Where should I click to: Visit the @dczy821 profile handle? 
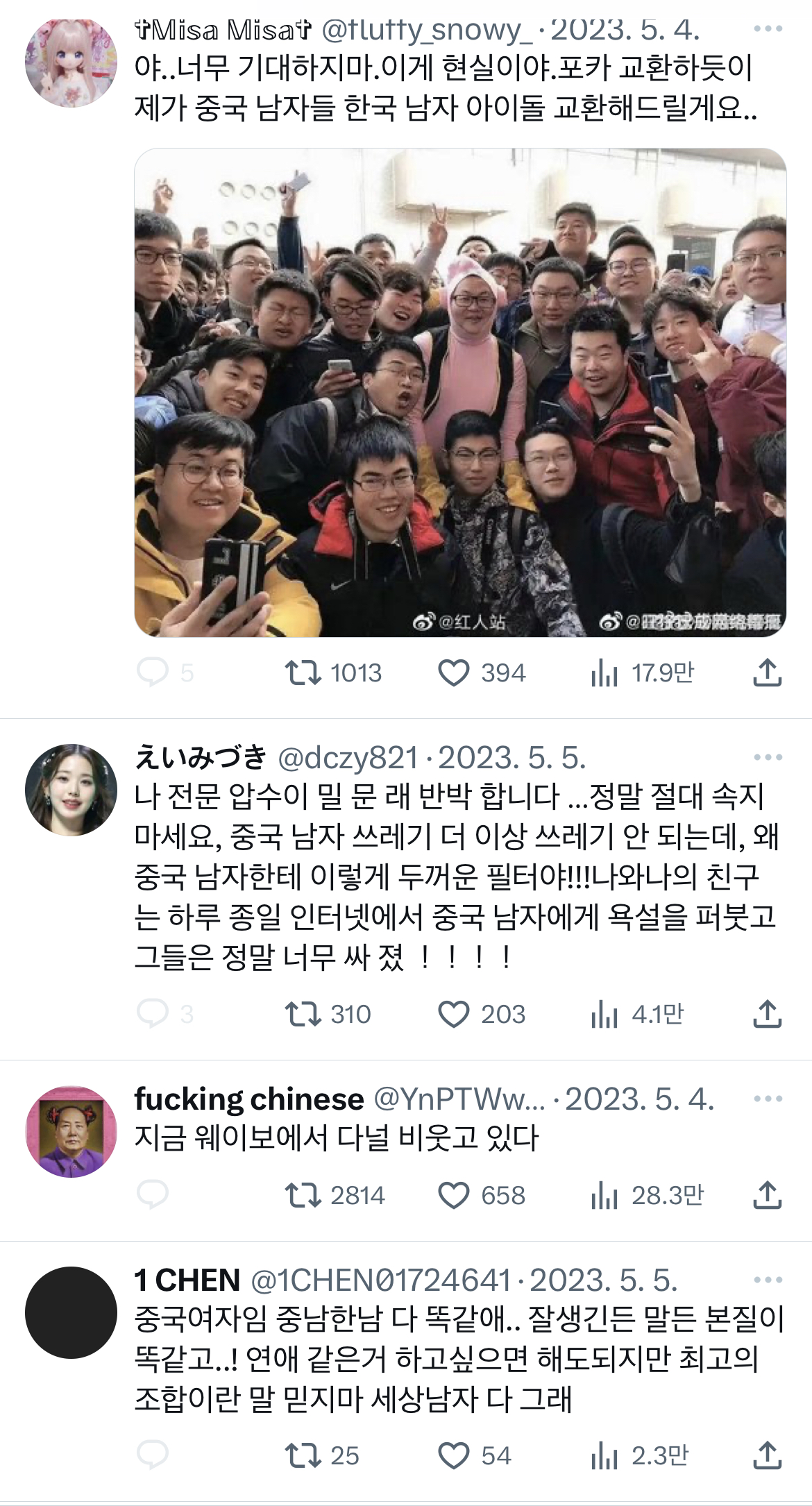[348, 758]
